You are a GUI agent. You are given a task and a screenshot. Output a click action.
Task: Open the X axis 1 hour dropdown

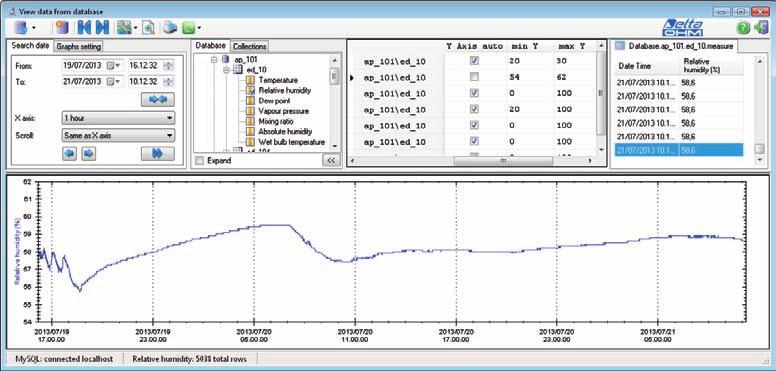click(118, 118)
